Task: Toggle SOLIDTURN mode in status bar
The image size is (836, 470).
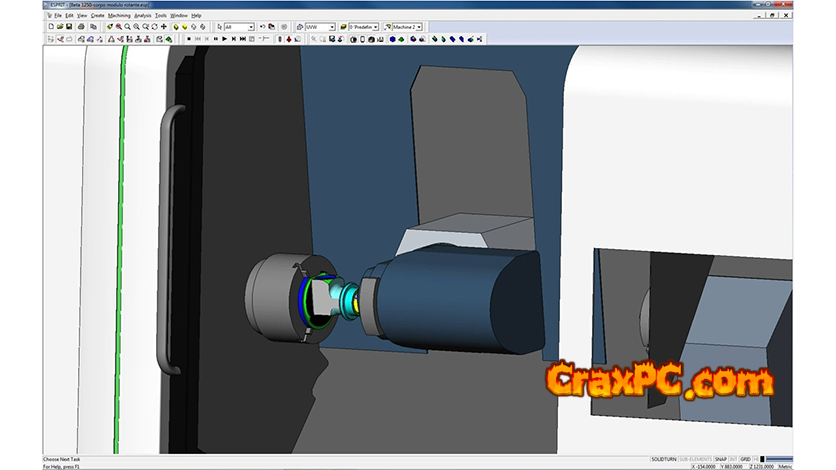Action: click(x=664, y=458)
